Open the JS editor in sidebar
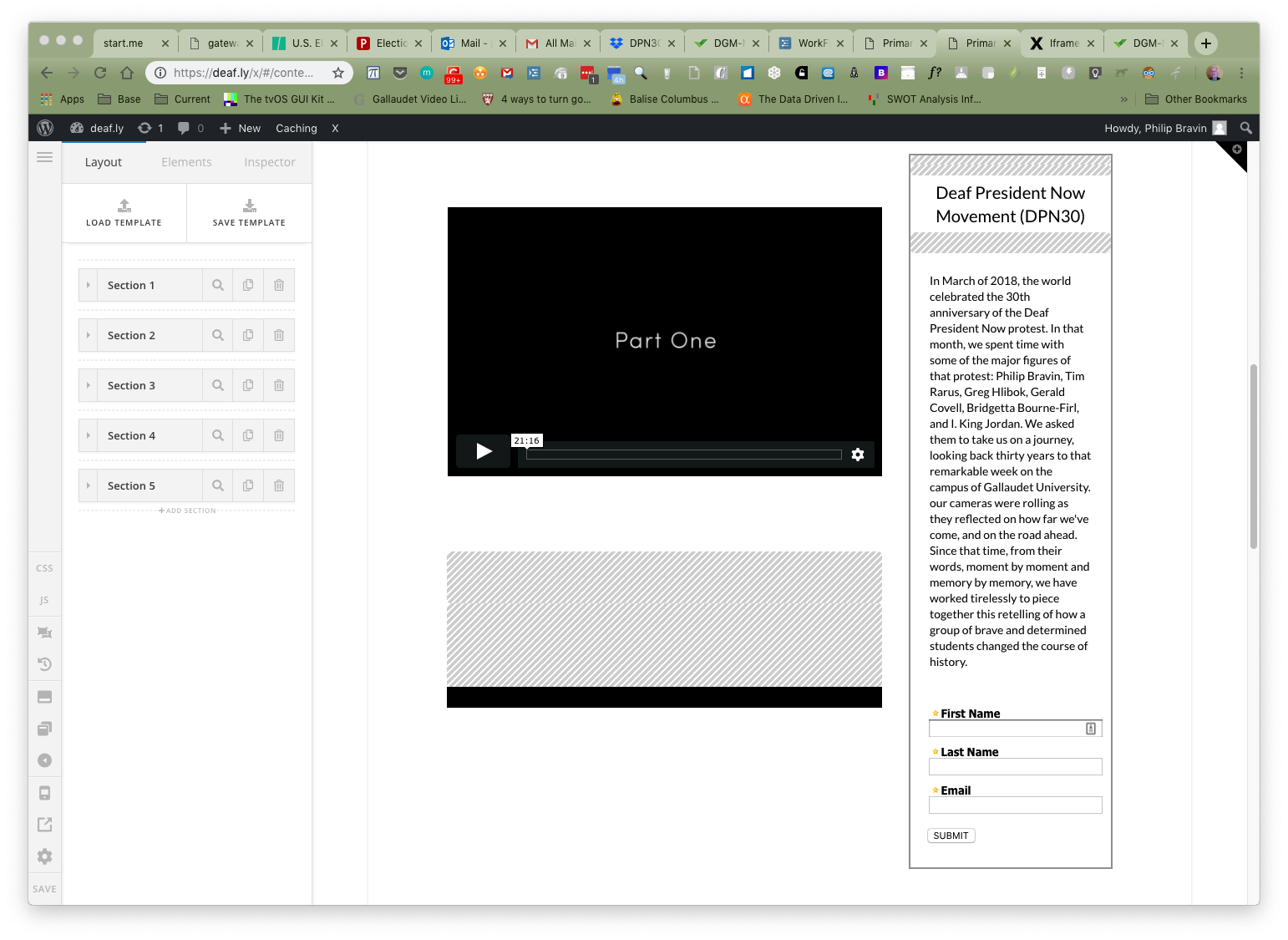This screenshot has height=940, width=1288. pos(44,600)
